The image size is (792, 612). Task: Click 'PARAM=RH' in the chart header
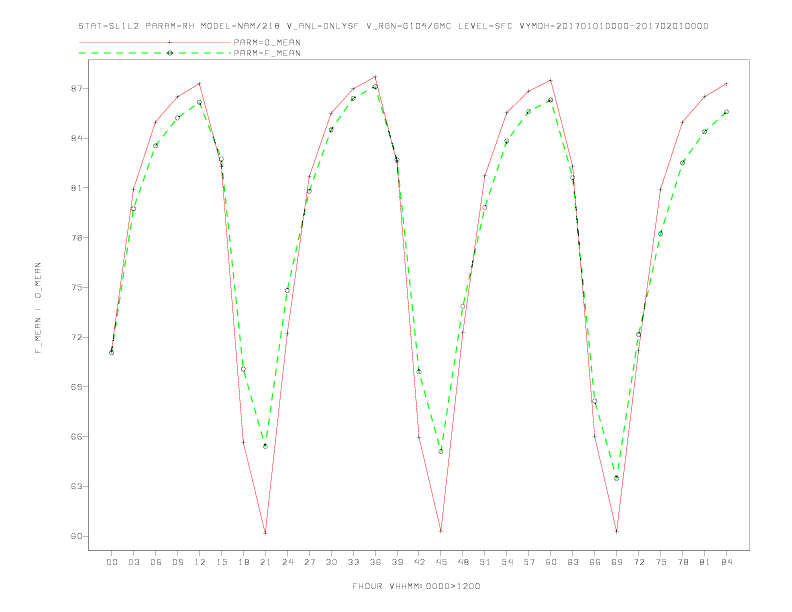[170, 26]
